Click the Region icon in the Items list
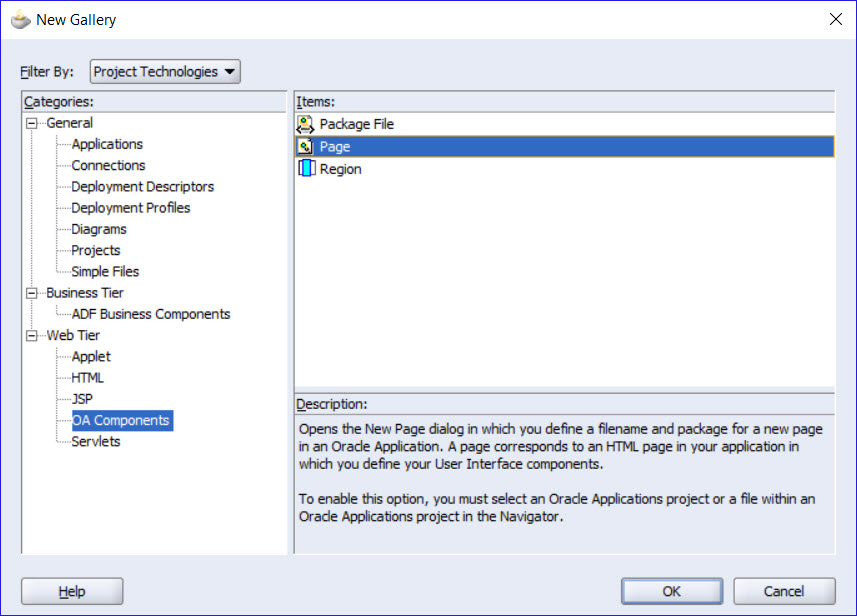The image size is (857, 616). [305, 168]
